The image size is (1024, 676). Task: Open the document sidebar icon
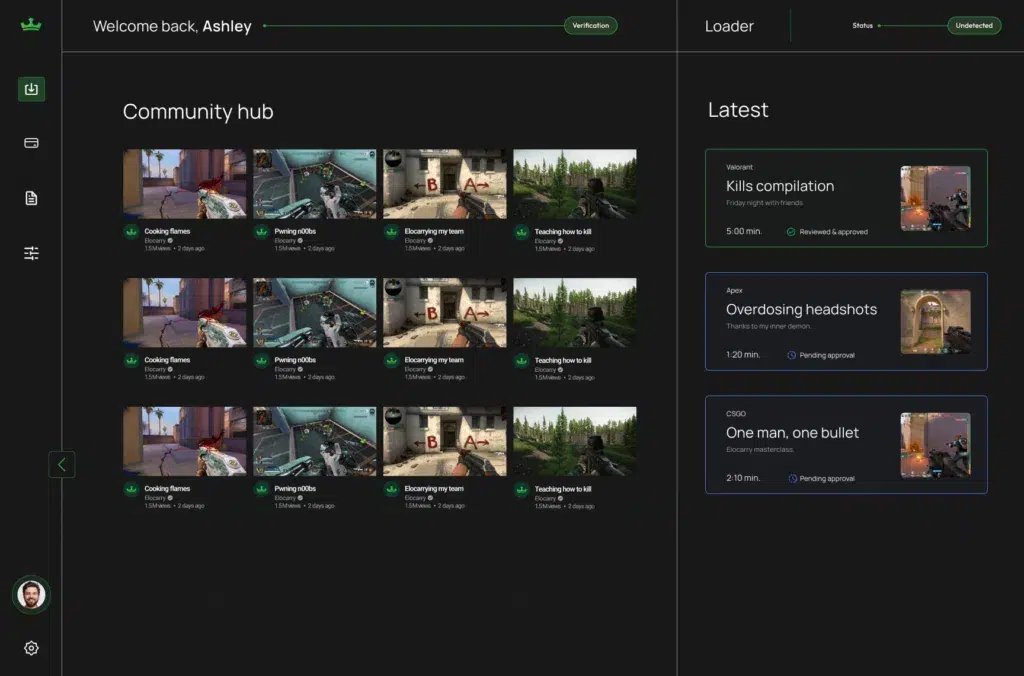[x=31, y=198]
